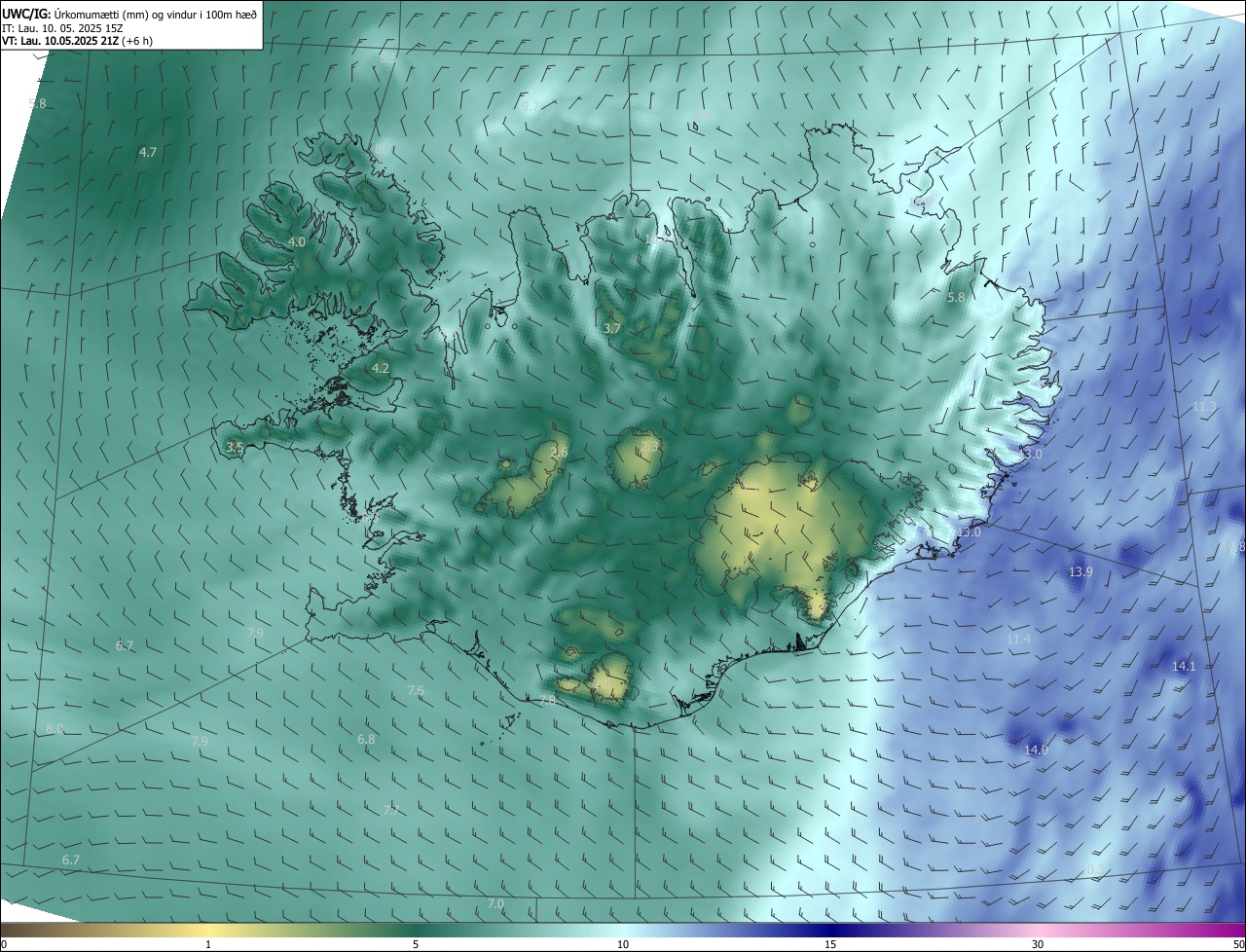Click the 7.6 value label on the map

pos(416,691)
